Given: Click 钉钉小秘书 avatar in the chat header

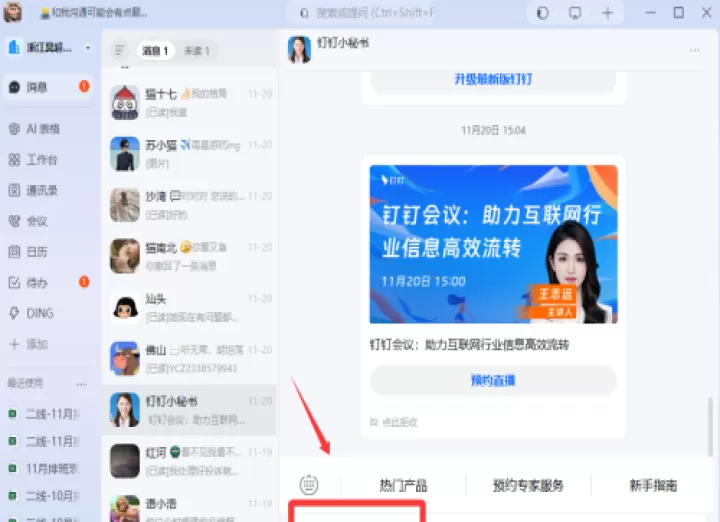Looking at the screenshot, I should click(x=299, y=50).
